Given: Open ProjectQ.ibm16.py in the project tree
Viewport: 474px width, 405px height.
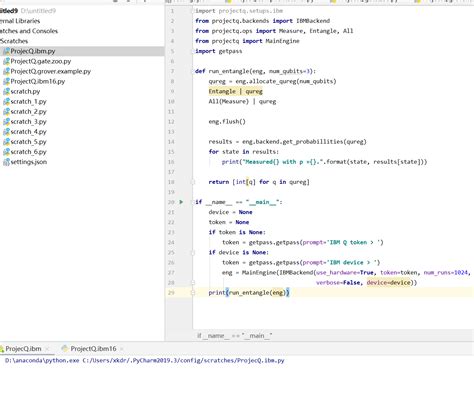Looking at the screenshot, I should pyautogui.click(x=38, y=81).
